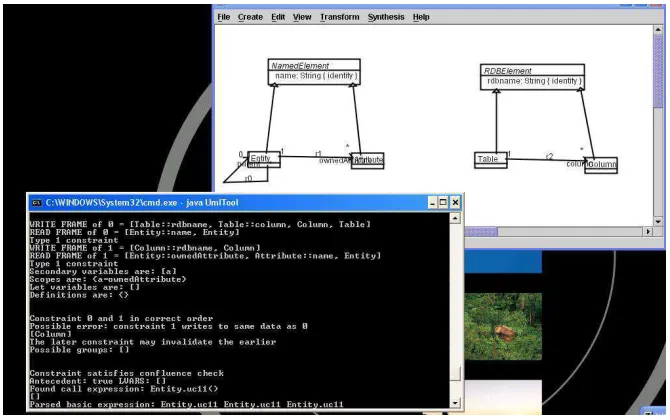Open the File menu
Image resolution: width=670 pixels, height=420 pixels.
tap(223, 17)
